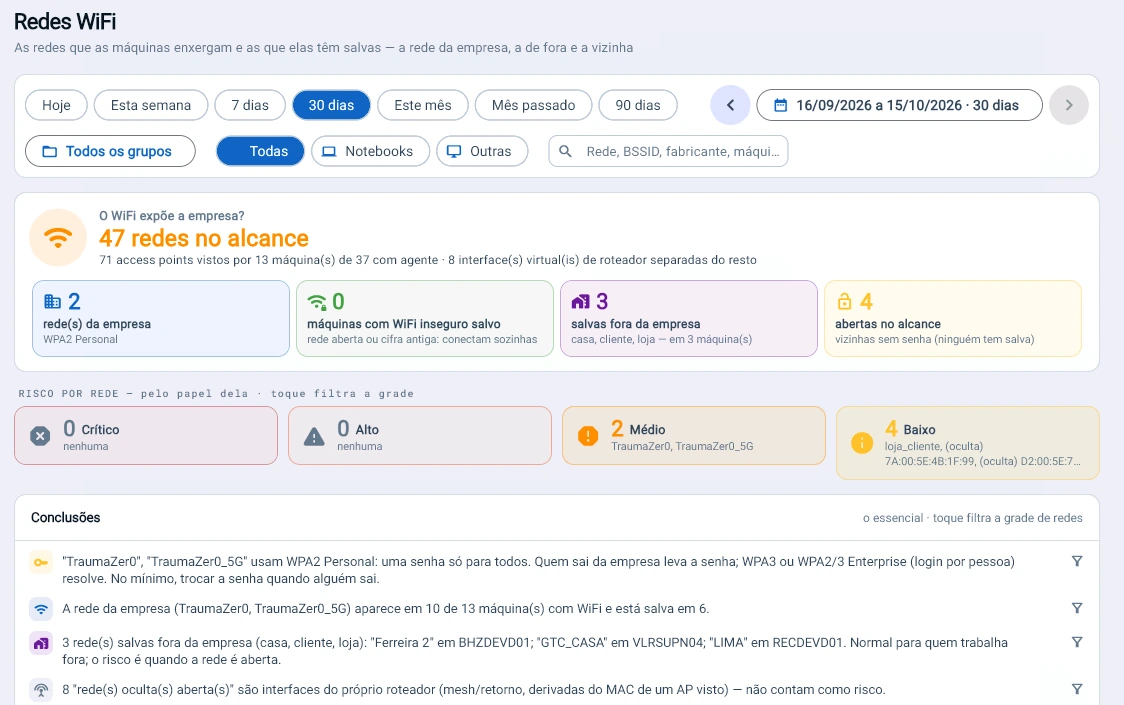
Task: Click the Conclusões section header
Action: click(x=65, y=518)
